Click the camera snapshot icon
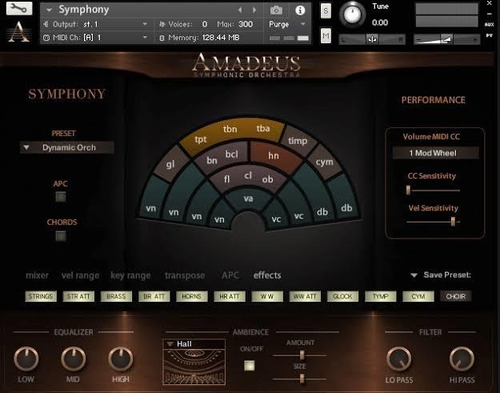Viewport: 500px width, 393px height. (276, 10)
